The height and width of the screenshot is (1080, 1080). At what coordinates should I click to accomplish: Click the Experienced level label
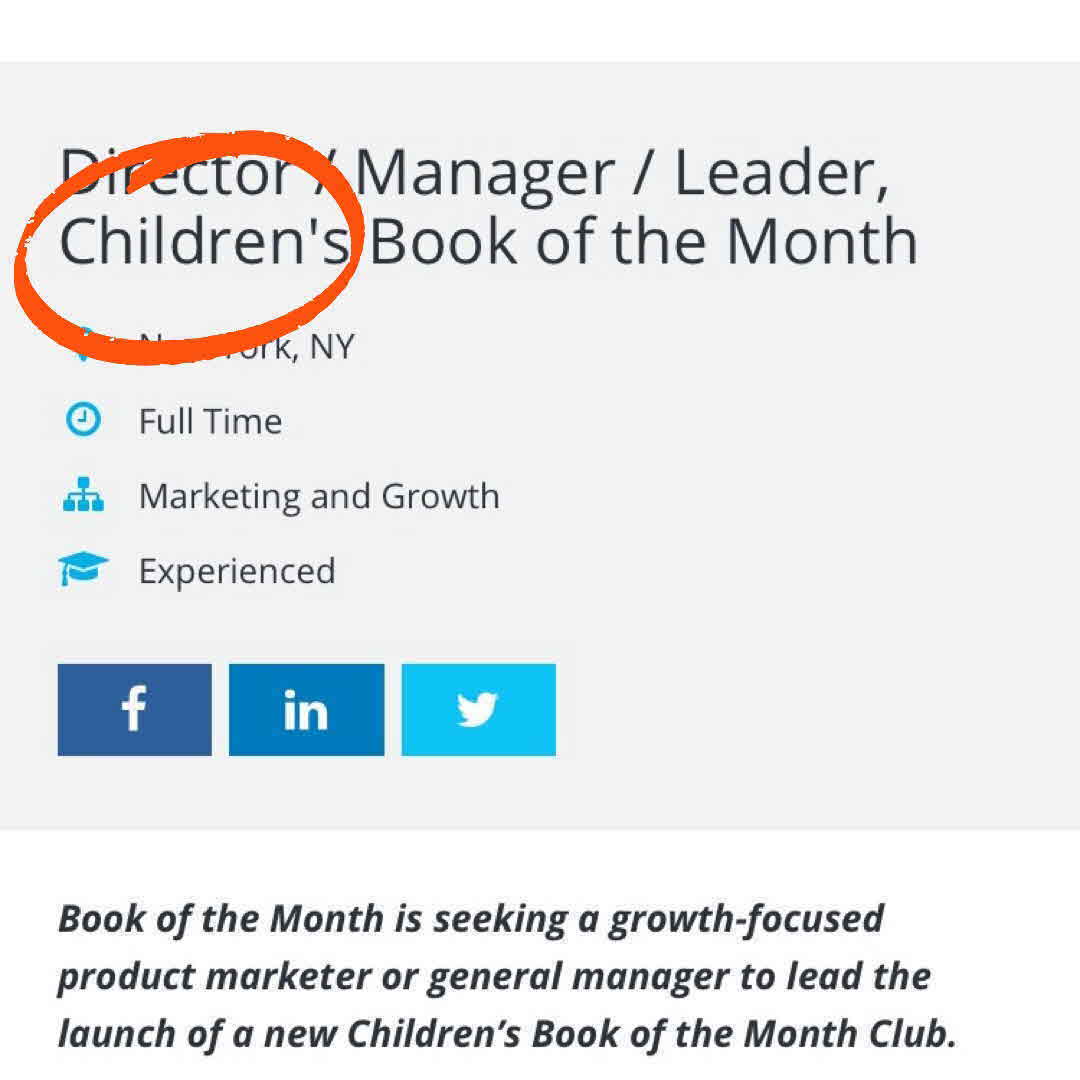click(237, 571)
